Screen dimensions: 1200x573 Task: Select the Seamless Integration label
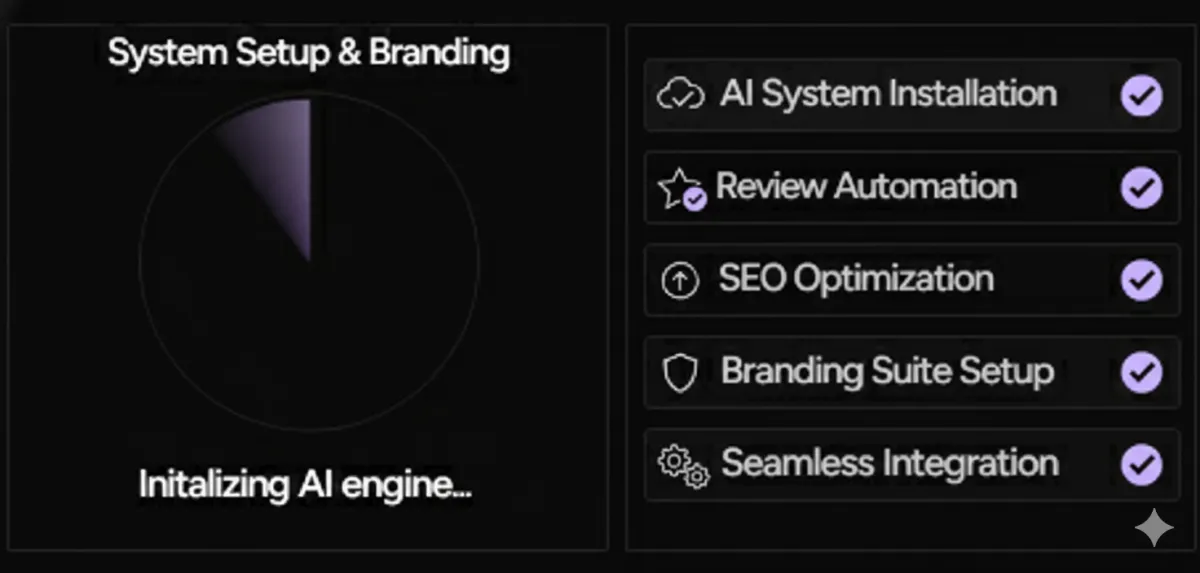click(x=889, y=464)
